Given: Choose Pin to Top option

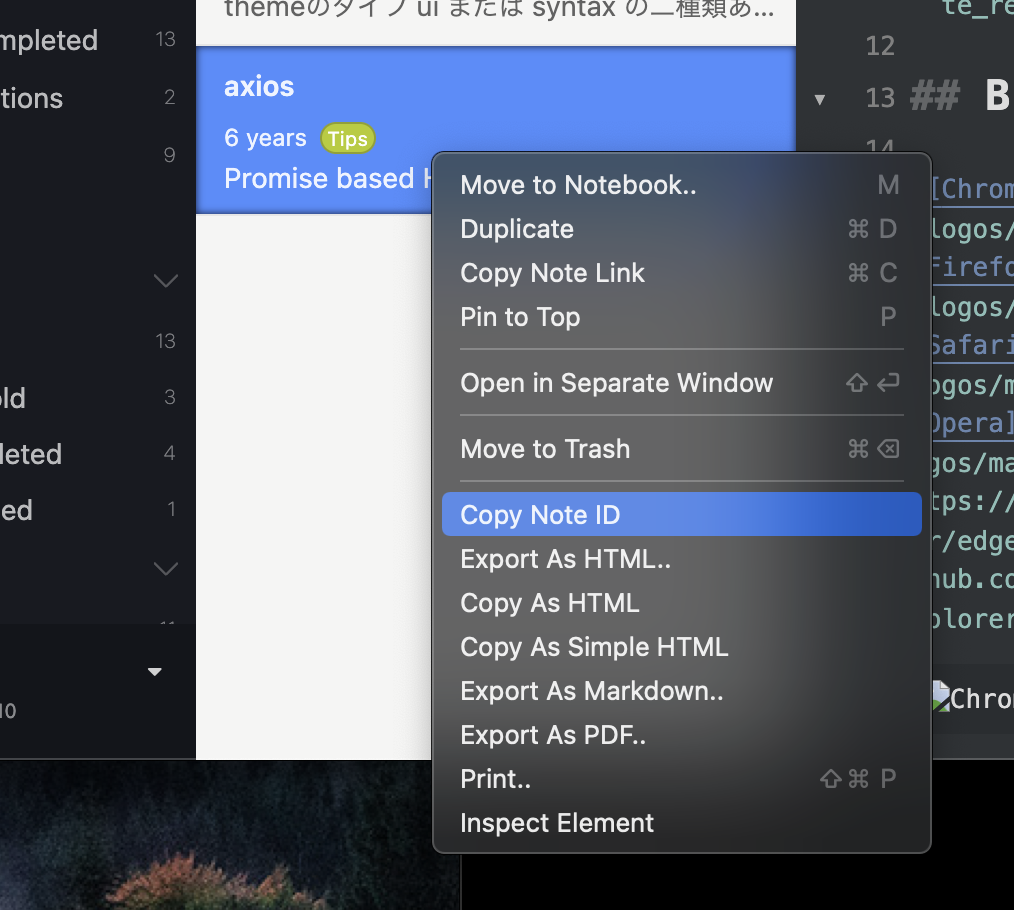Looking at the screenshot, I should (x=682, y=317).
